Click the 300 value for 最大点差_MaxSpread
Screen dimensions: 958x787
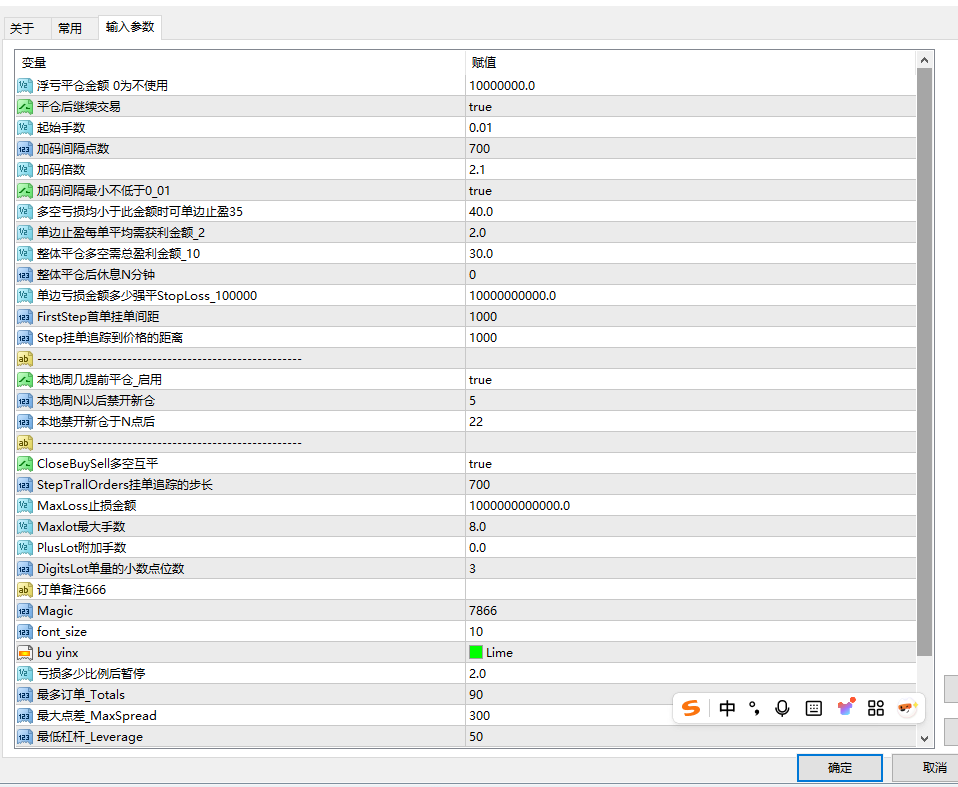(x=480, y=716)
